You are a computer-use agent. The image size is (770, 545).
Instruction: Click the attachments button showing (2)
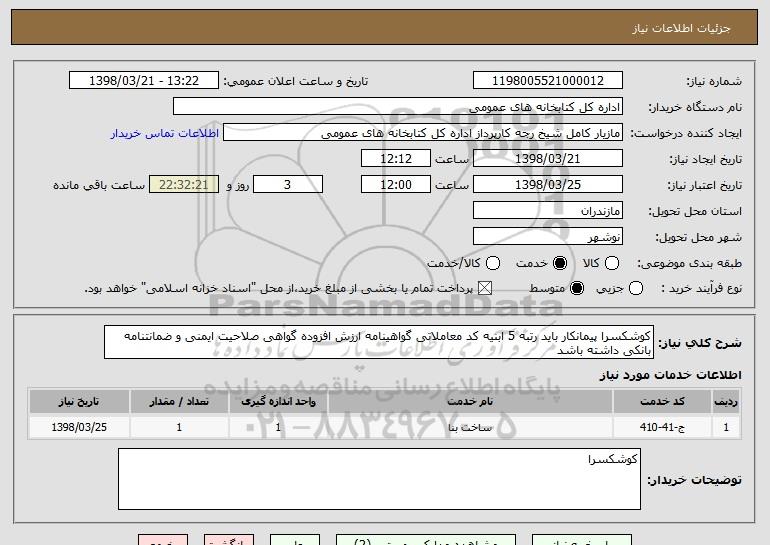pyautogui.click(x=426, y=540)
